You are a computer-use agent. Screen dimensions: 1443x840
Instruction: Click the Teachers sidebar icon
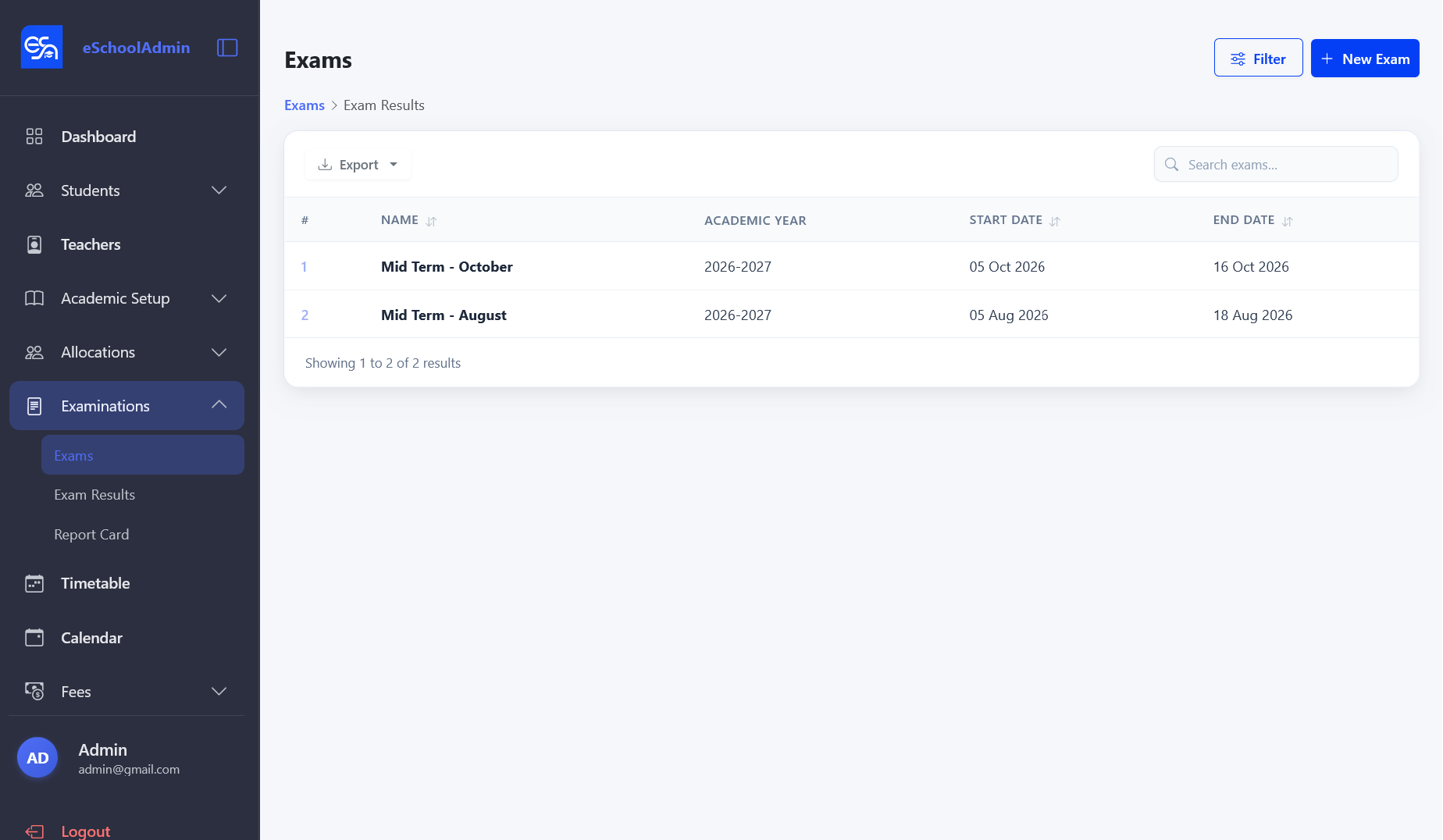point(34,244)
